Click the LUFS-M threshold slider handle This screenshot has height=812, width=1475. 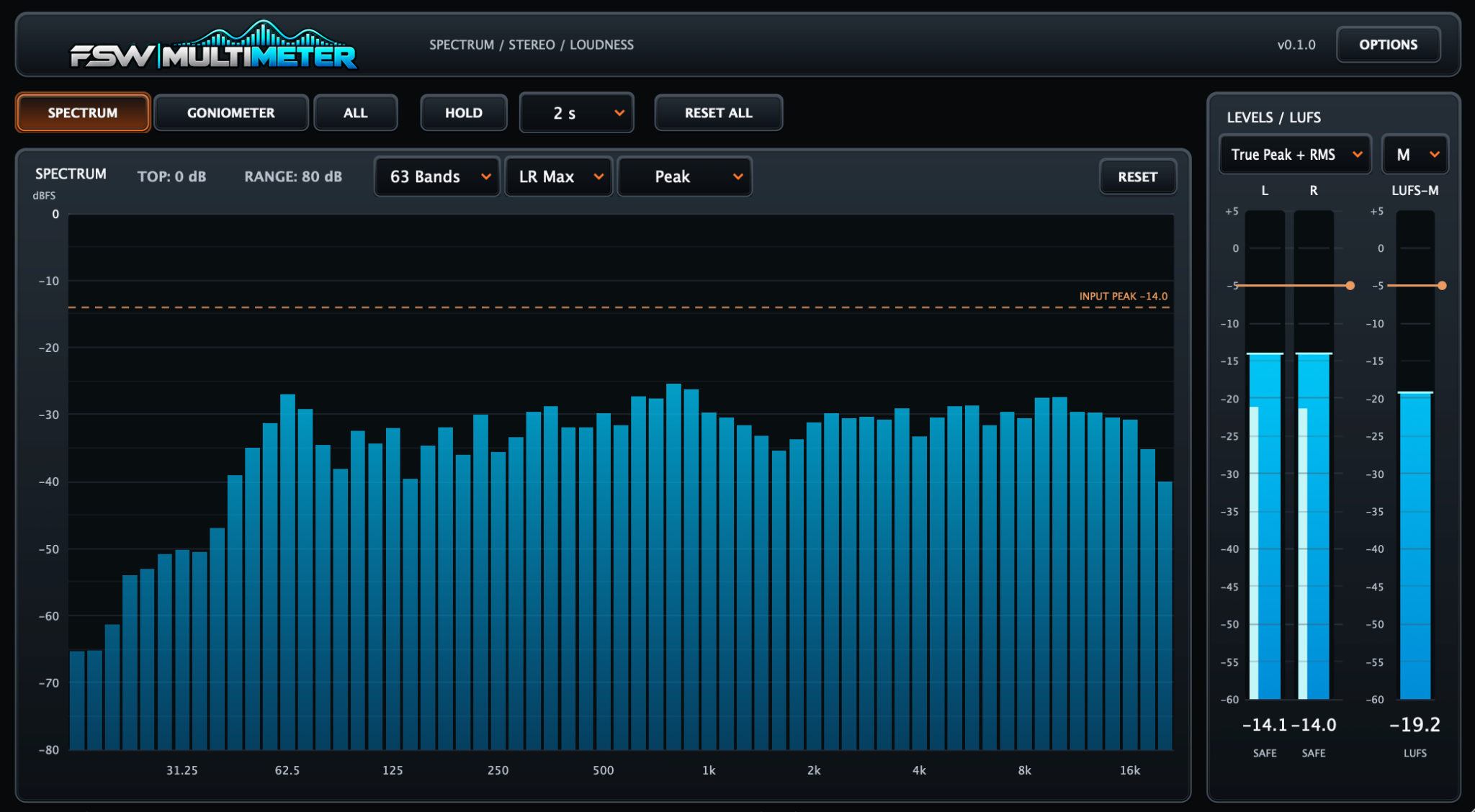click(x=1442, y=286)
